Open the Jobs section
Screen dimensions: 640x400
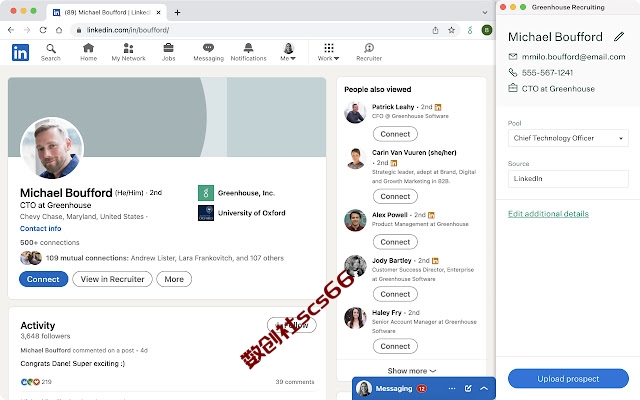click(168, 52)
